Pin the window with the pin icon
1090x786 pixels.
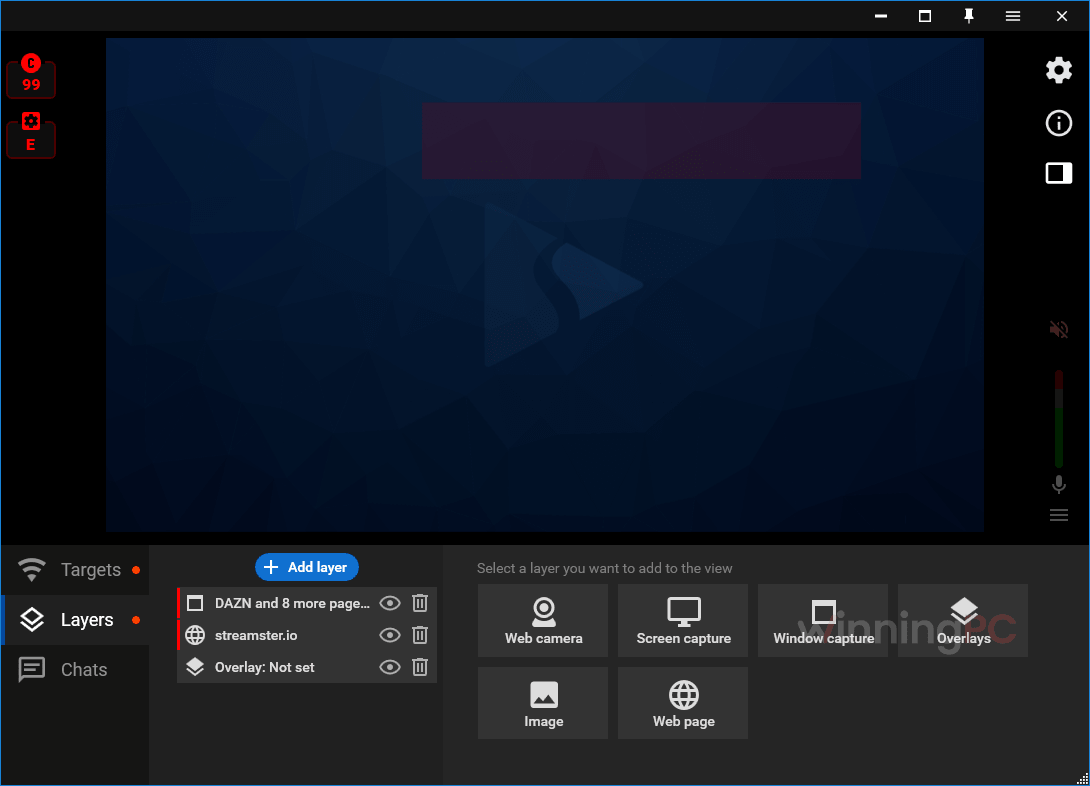[x=968, y=16]
